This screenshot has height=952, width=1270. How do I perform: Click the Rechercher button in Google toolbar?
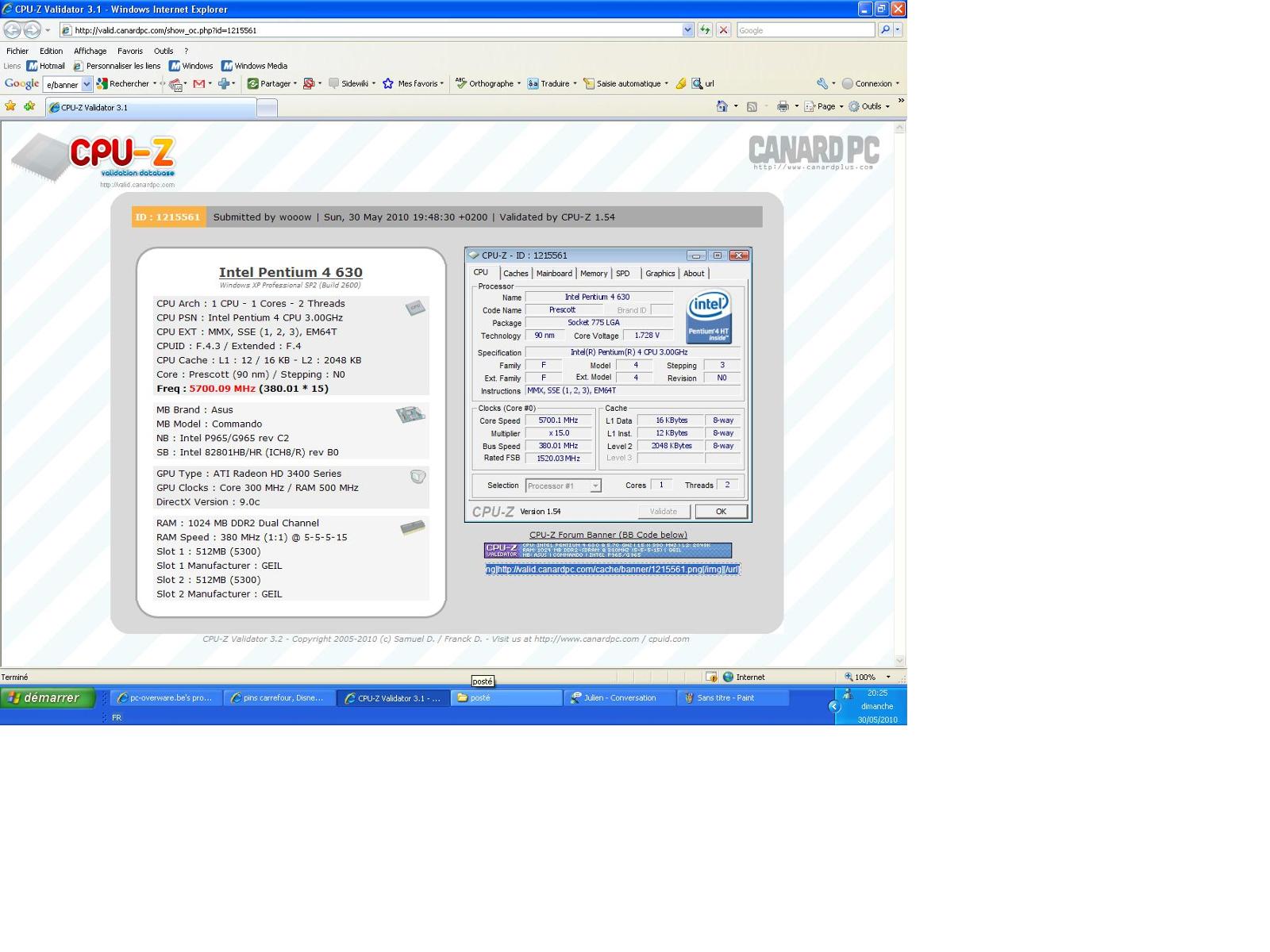tap(125, 83)
